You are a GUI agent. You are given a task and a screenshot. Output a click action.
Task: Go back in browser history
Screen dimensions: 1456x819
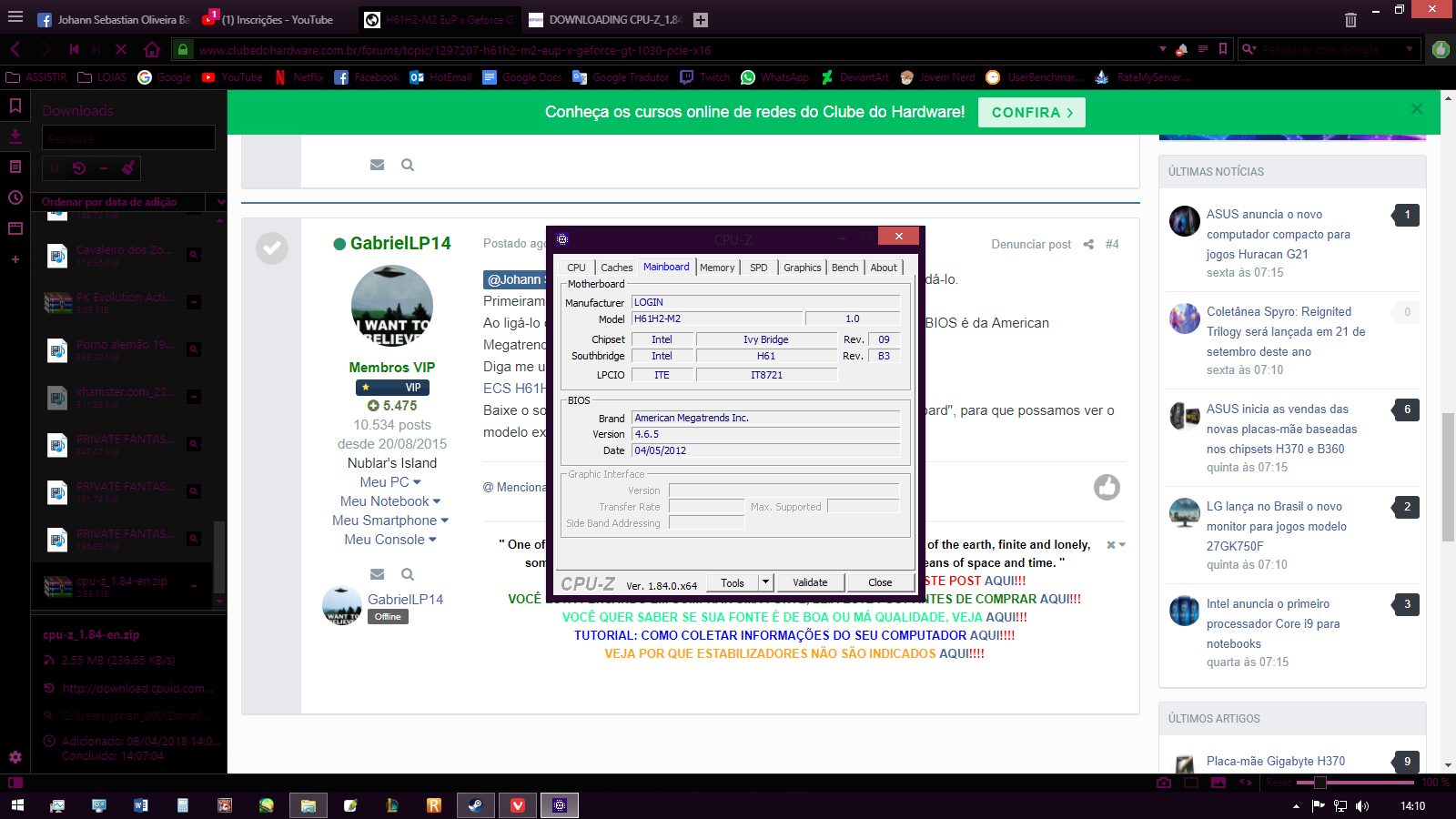[x=15, y=49]
